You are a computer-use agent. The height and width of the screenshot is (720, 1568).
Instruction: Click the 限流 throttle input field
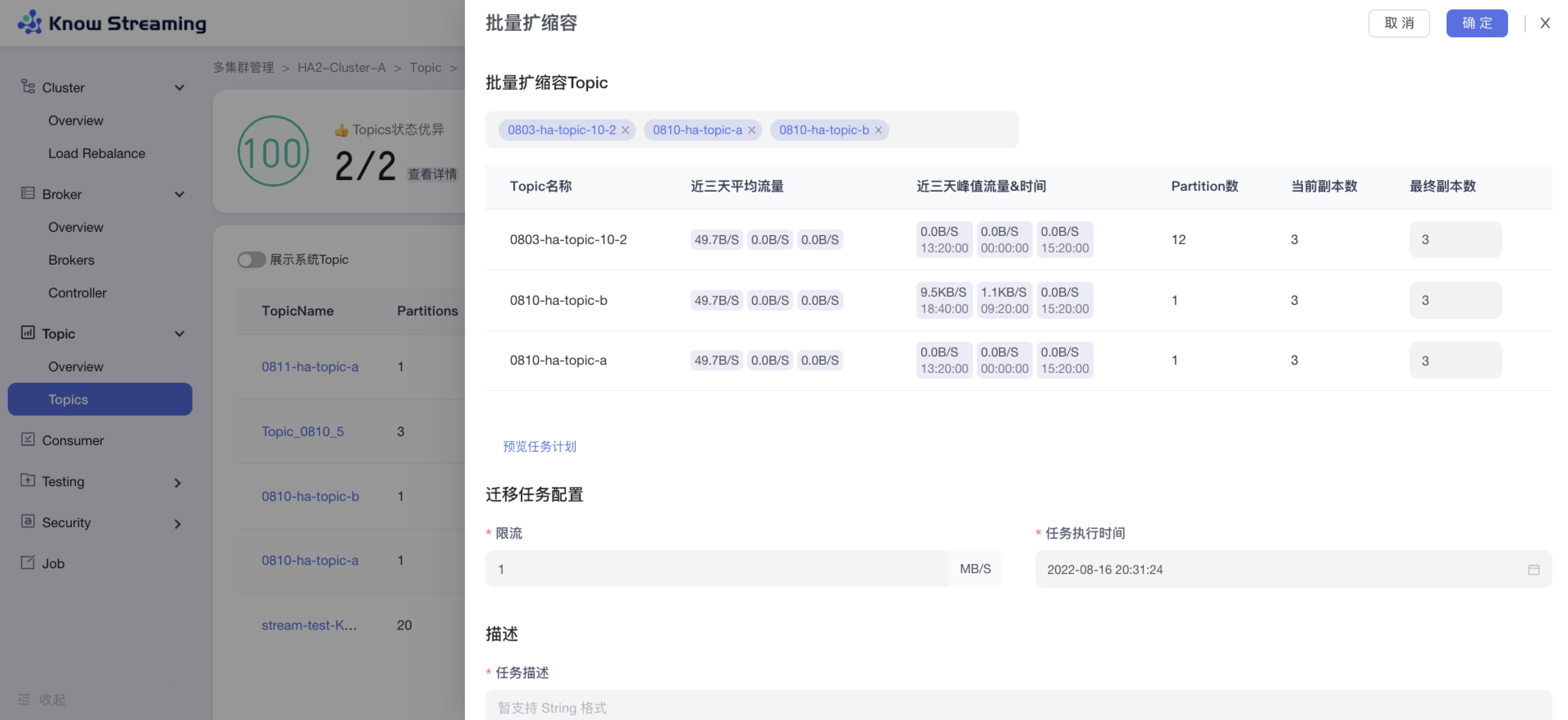click(716, 569)
